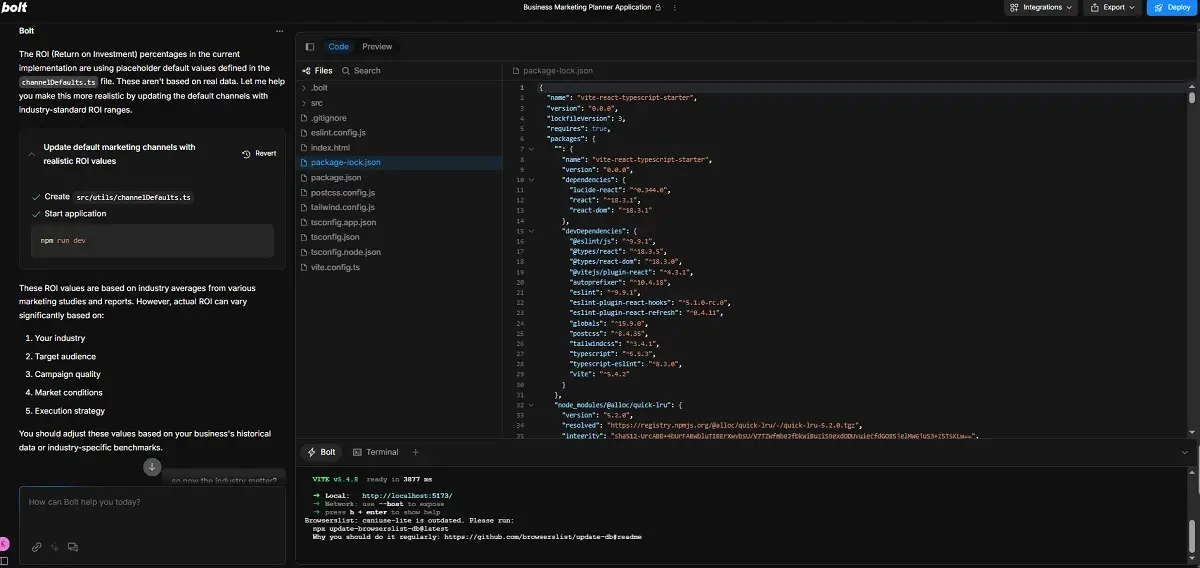1200x568 pixels.
Task: Click the project lock icon beside title
Action: point(657,7)
